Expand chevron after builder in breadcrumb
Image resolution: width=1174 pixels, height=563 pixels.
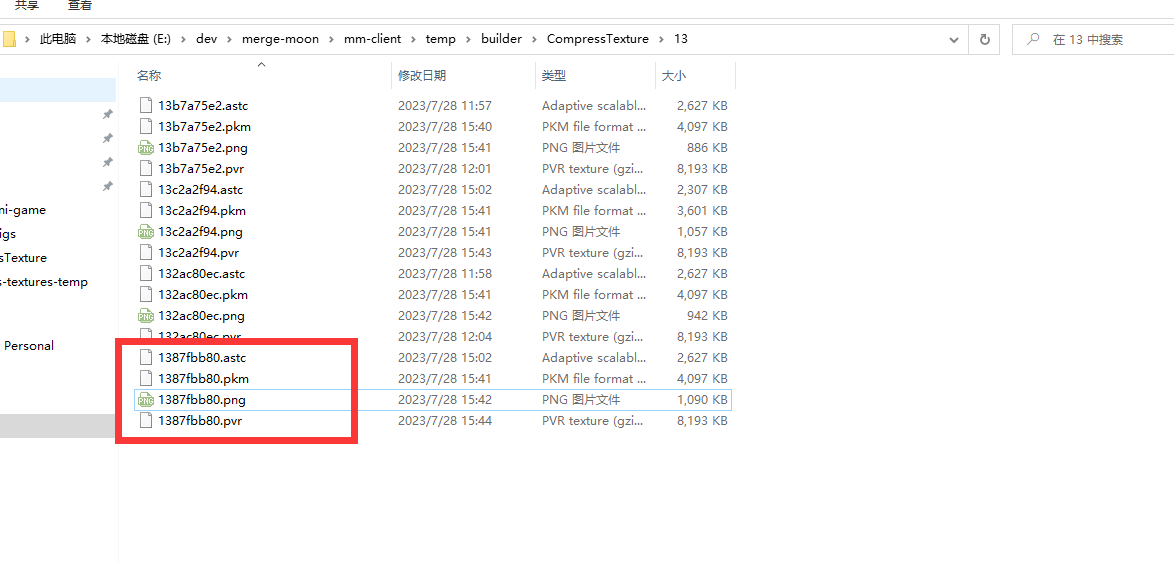[x=534, y=39]
